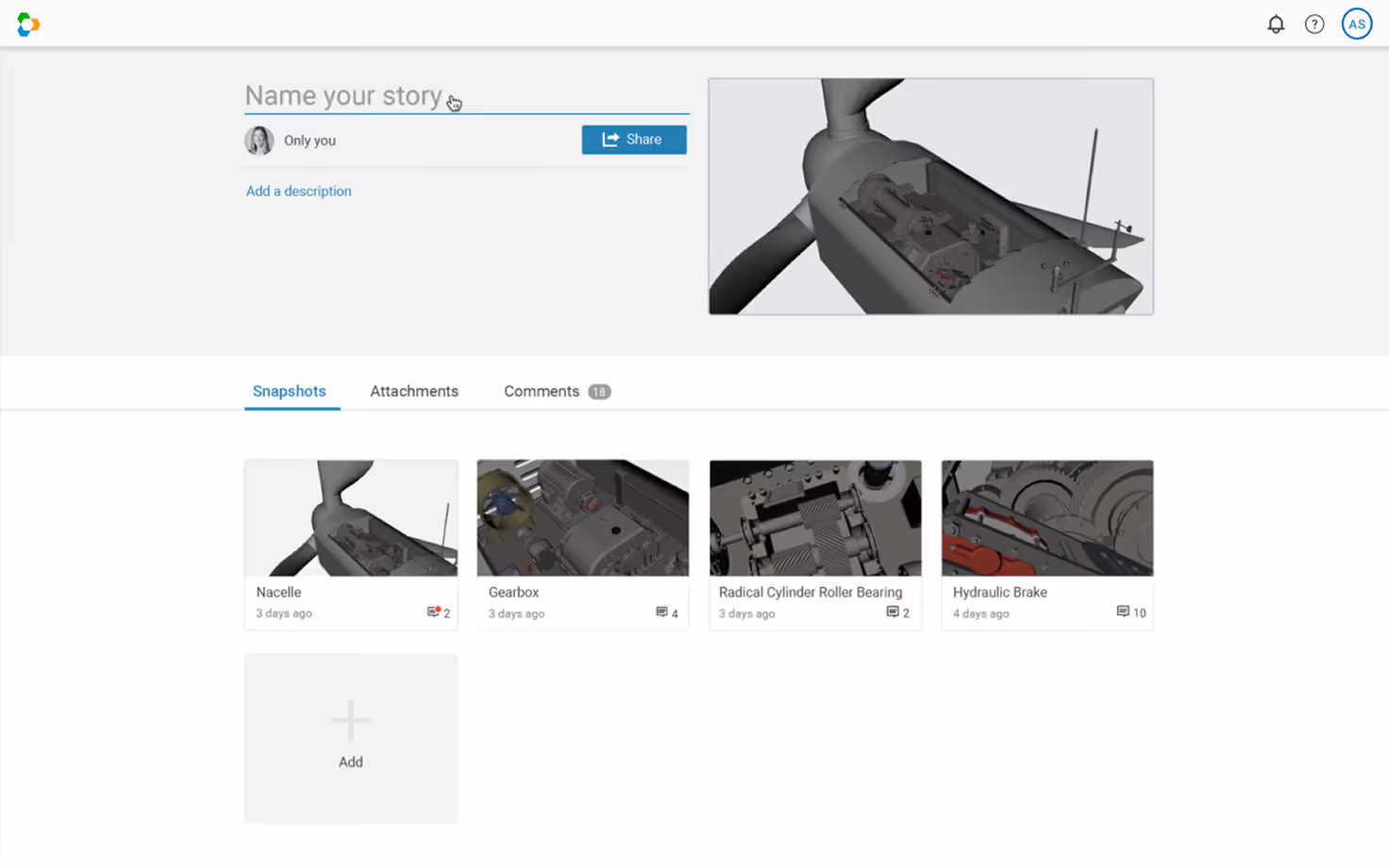Open the Comments tab
Image resolution: width=1389 pixels, height=868 pixels.
coord(542,392)
